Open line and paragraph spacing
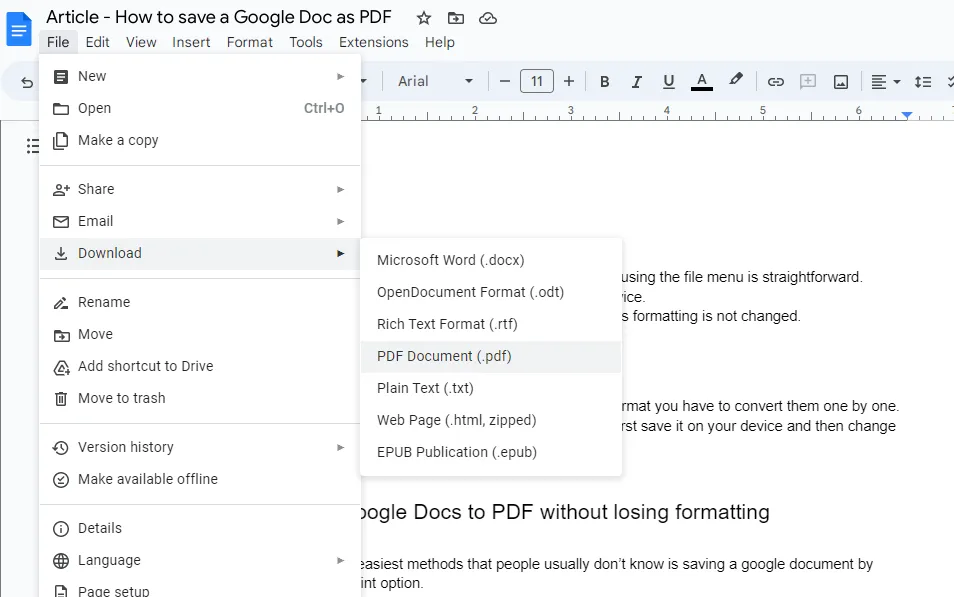The height and width of the screenshot is (597, 954). click(x=923, y=82)
